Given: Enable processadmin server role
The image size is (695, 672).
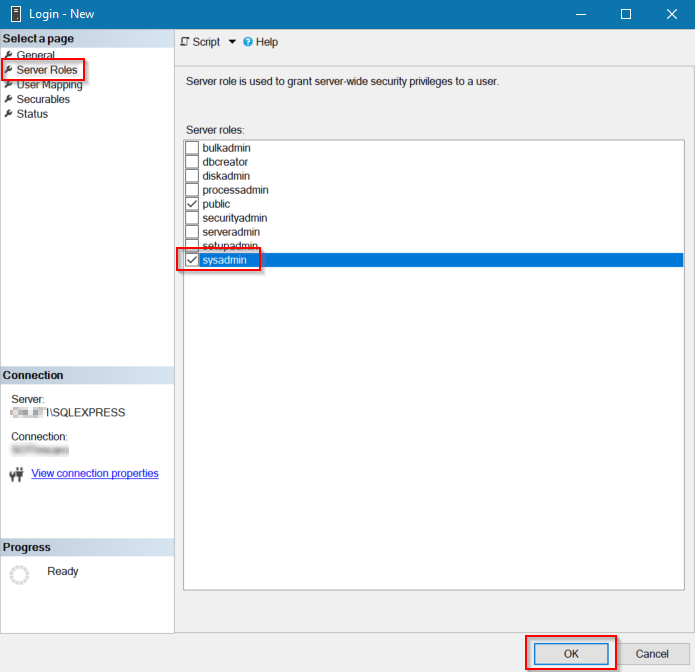Looking at the screenshot, I should pyautogui.click(x=191, y=190).
